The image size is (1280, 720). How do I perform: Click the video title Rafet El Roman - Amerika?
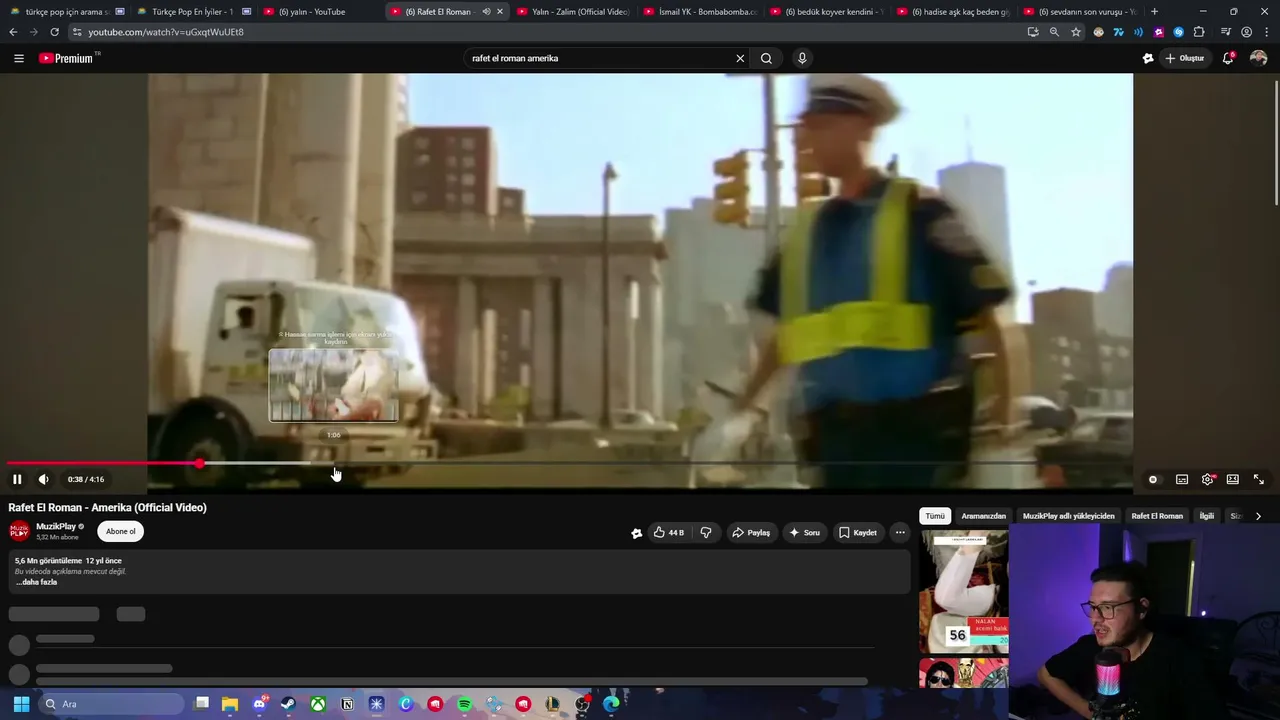(108, 508)
